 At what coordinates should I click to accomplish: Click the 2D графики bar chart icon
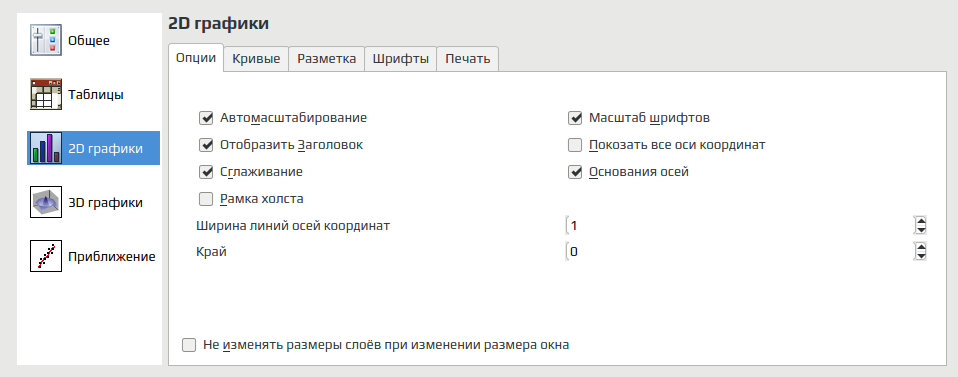46,148
